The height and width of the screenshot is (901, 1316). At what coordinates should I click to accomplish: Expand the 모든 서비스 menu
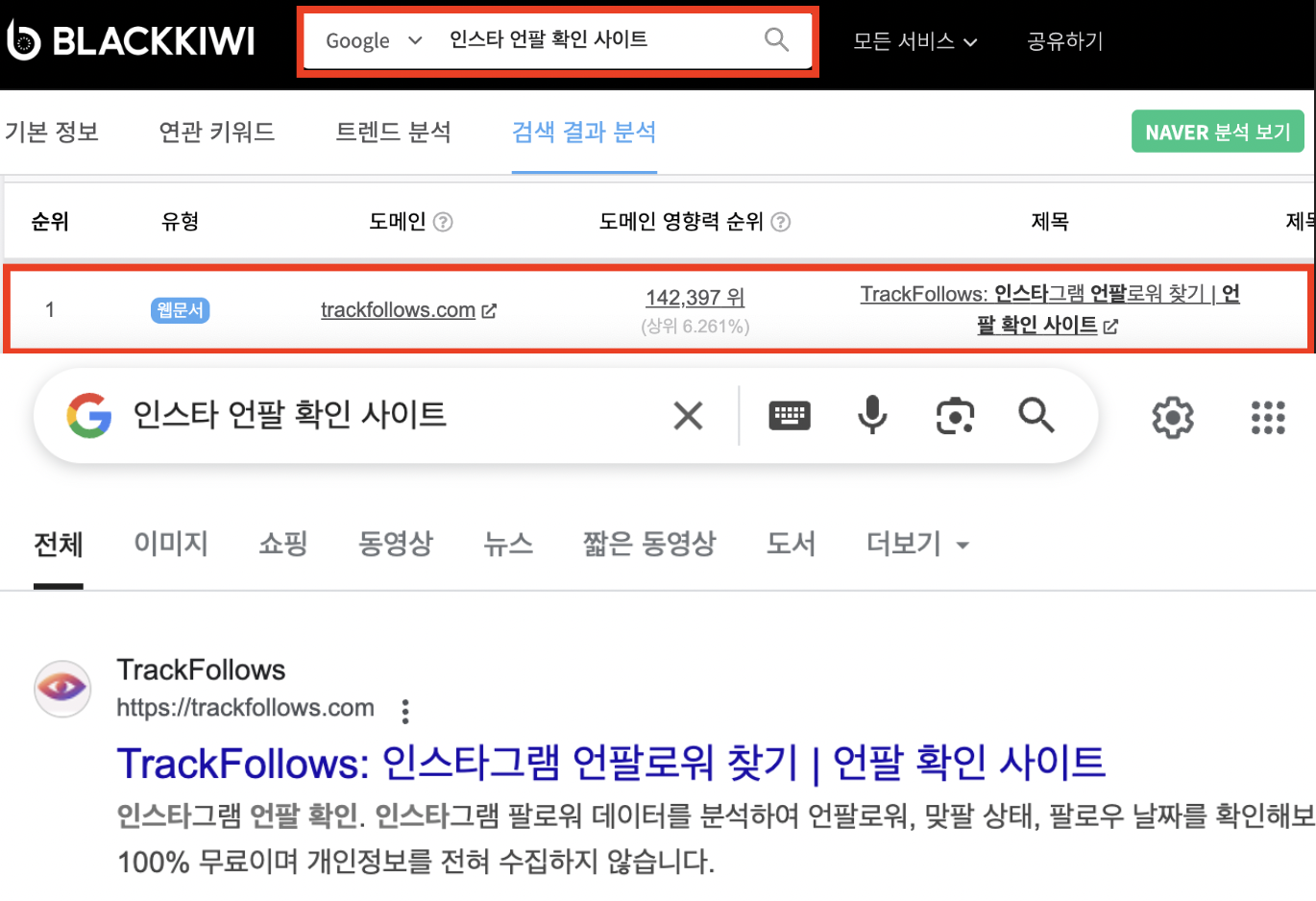coord(914,41)
